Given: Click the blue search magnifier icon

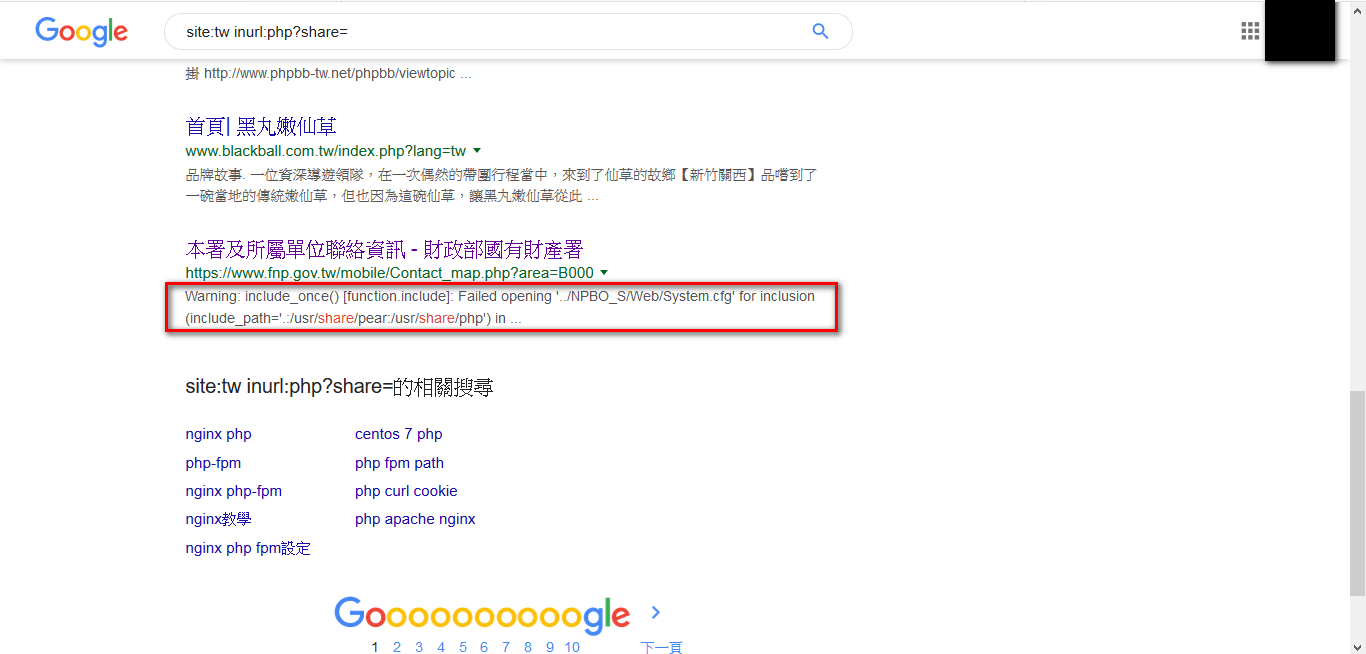Looking at the screenshot, I should [820, 31].
